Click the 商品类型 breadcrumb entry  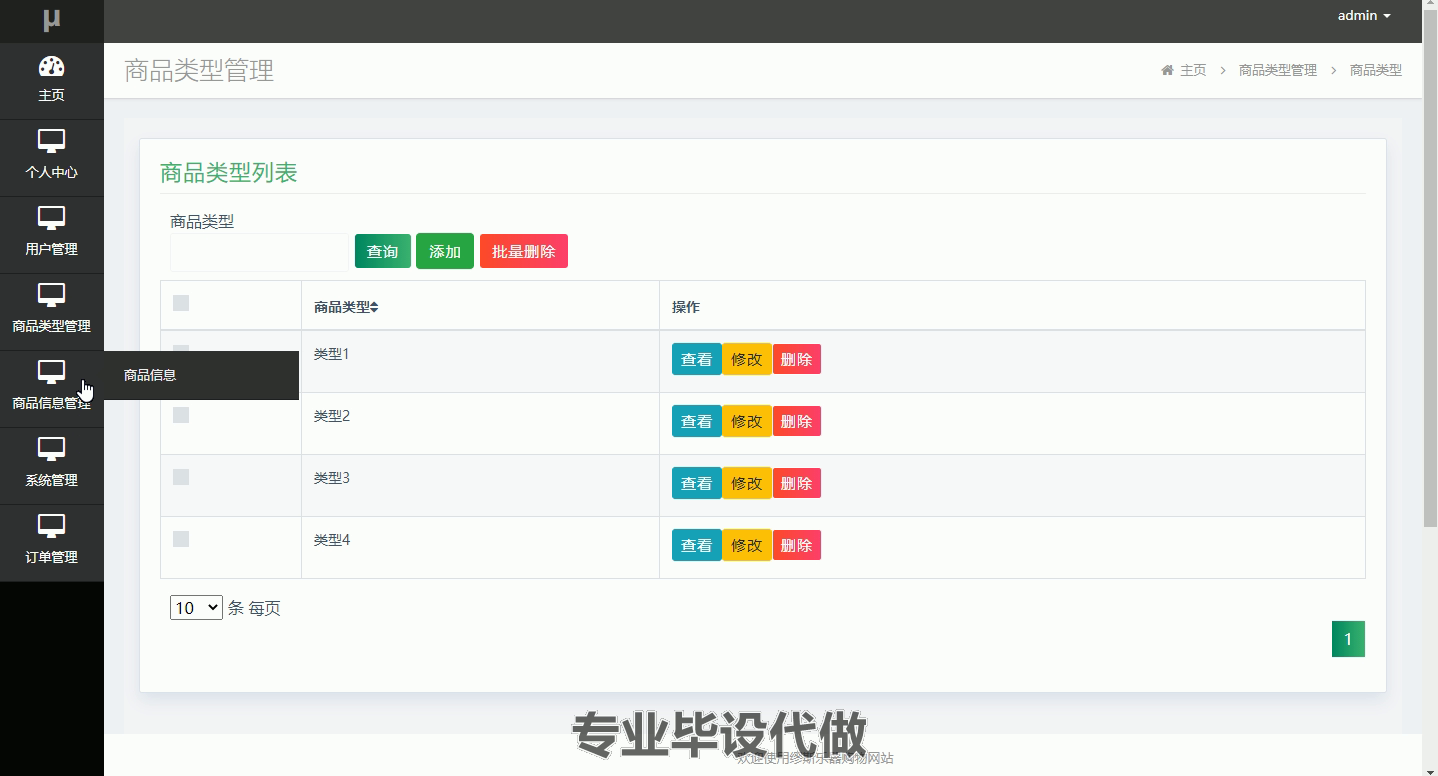click(x=1376, y=70)
